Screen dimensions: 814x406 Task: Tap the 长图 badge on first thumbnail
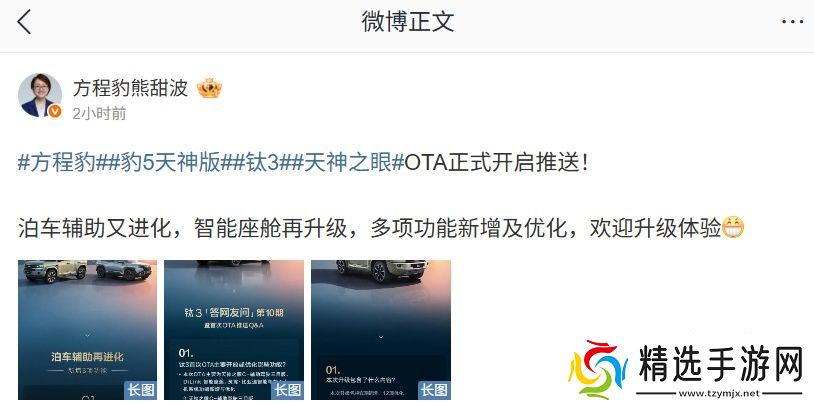(140, 390)
